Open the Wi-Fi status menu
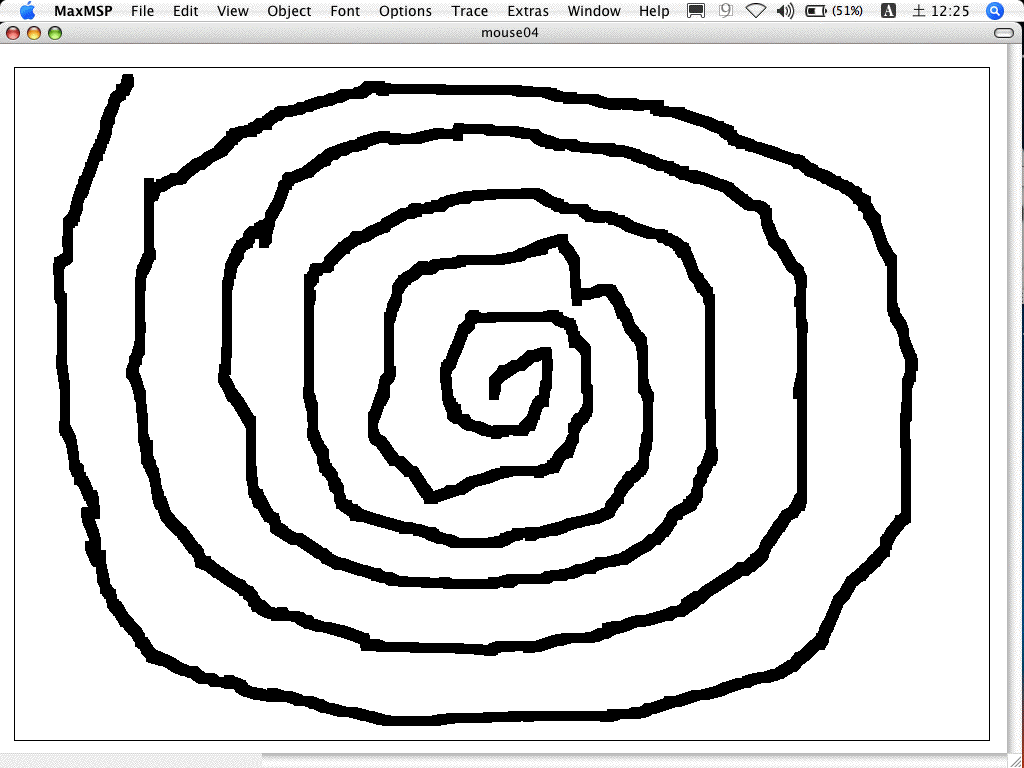 point(756,11)
